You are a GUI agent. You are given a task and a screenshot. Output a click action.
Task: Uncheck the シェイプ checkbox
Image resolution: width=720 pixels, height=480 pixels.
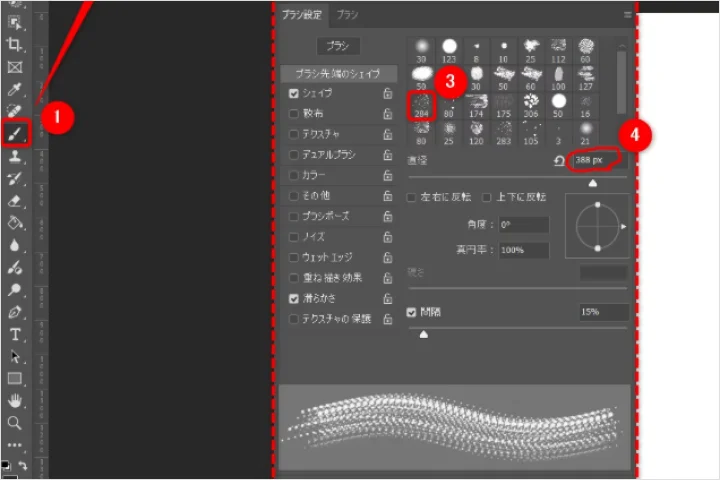click(x=294, y=93)
